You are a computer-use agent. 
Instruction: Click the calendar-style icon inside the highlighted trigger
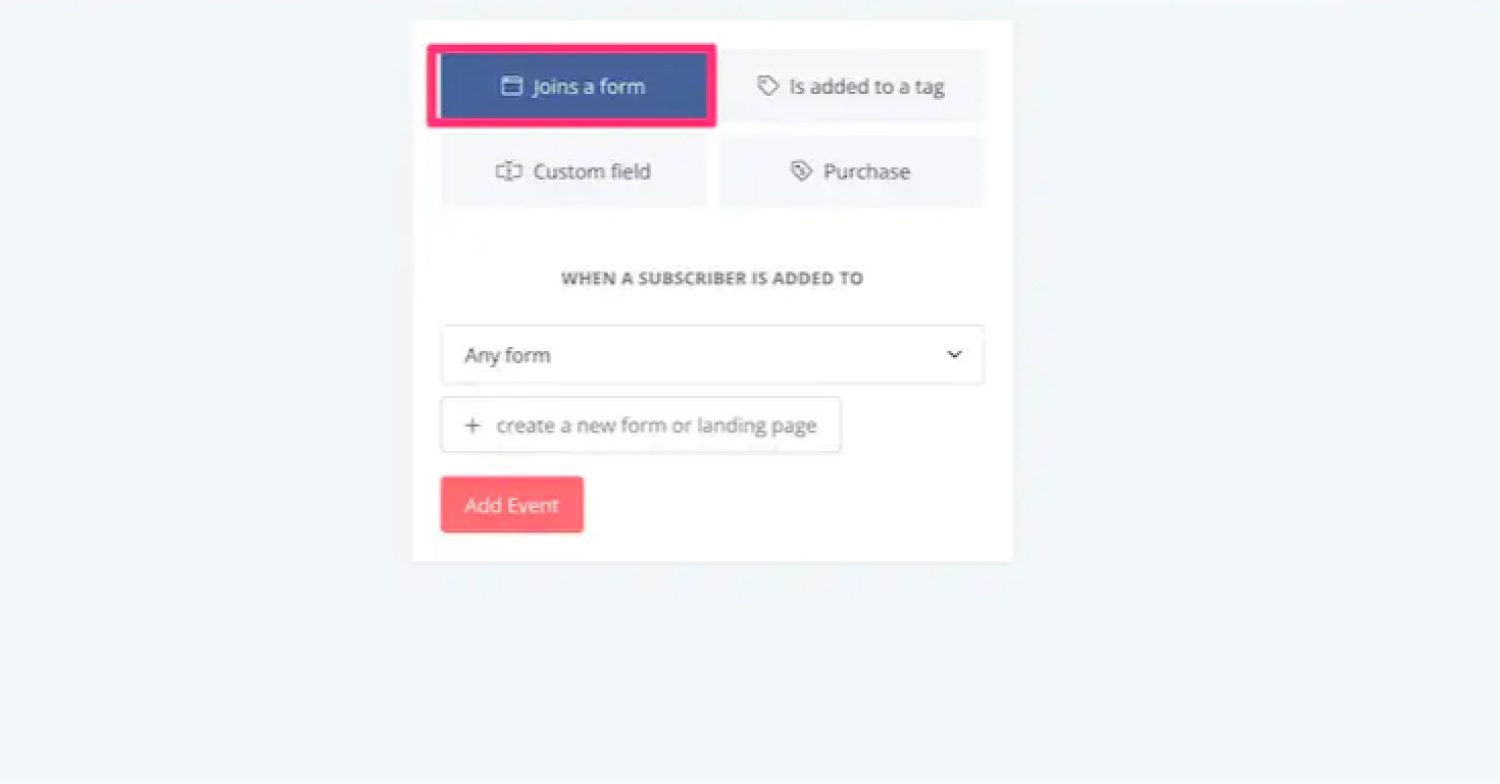pyautogui.click(x=514, y=86)
